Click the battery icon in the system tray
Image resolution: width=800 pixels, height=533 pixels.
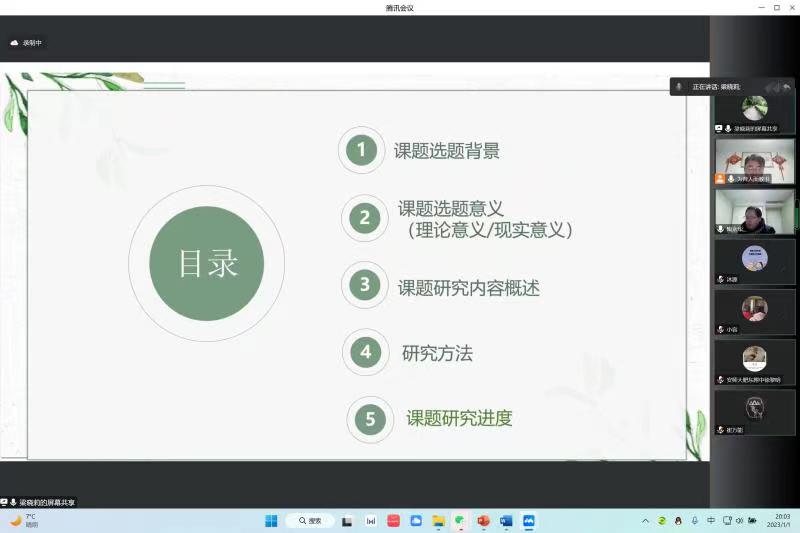pyautogui.click(x=752, y=521)
